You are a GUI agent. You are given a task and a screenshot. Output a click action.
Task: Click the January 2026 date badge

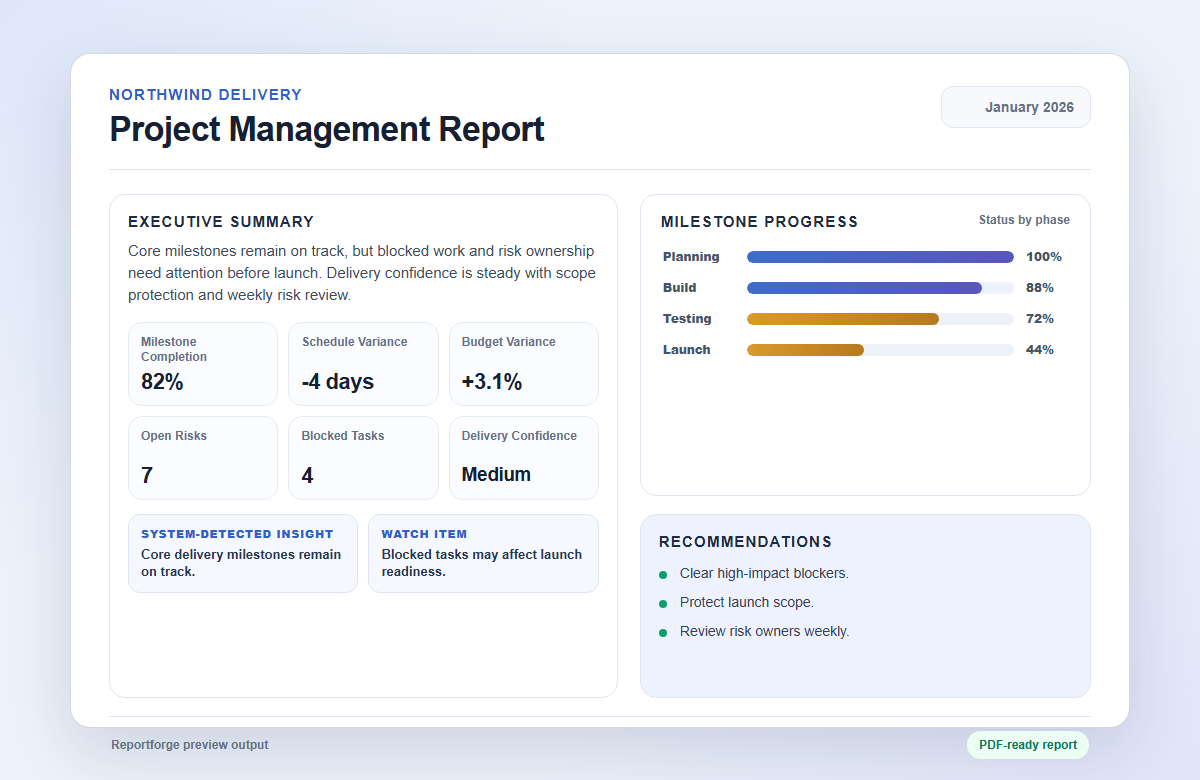click(x=1015, y=107)
